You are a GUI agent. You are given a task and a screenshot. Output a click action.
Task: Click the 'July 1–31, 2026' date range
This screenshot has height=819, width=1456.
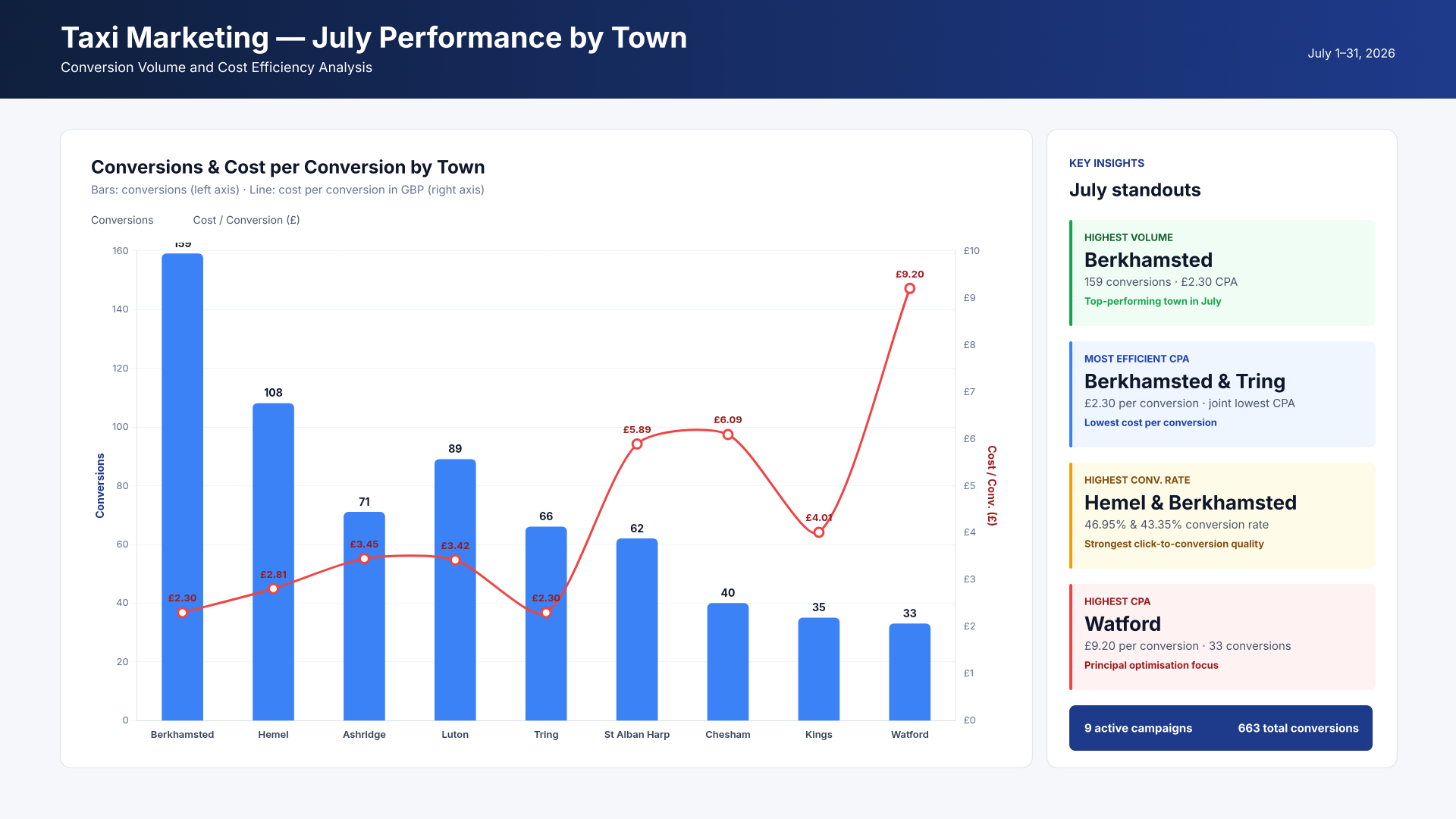click(1351, 53)
